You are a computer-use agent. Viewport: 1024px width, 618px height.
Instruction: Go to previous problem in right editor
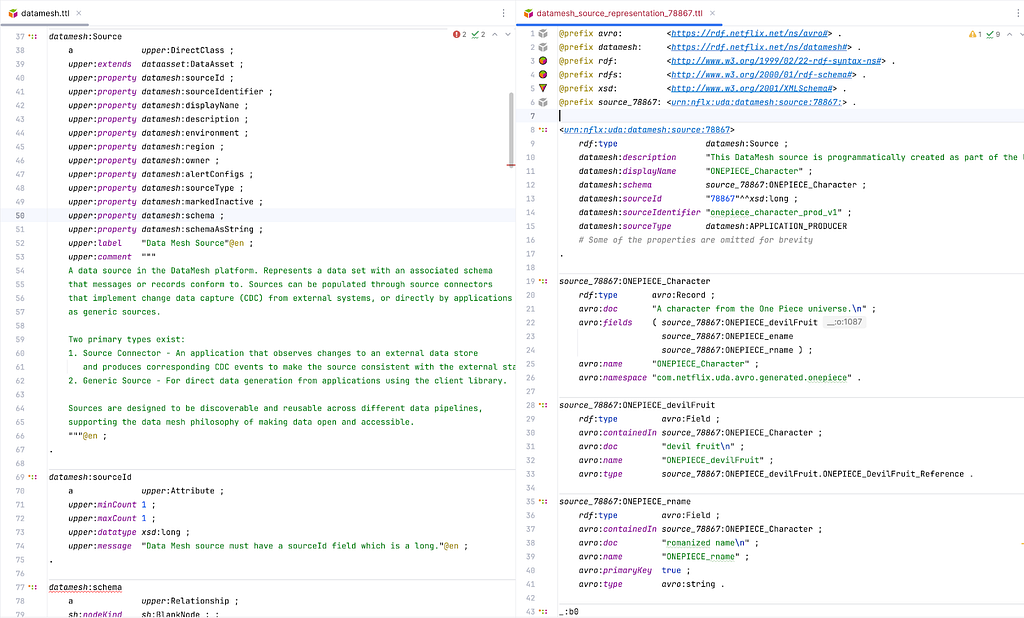pyautogui.click(x=1010, y=35)
